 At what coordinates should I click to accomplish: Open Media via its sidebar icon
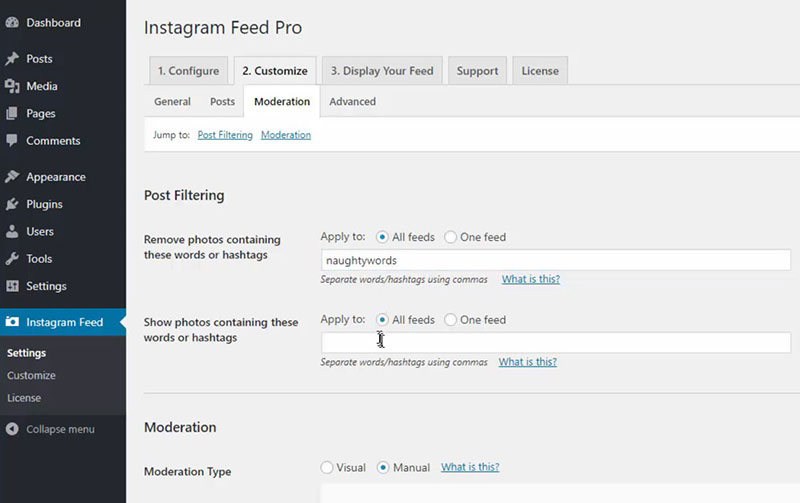click(12, 86)
